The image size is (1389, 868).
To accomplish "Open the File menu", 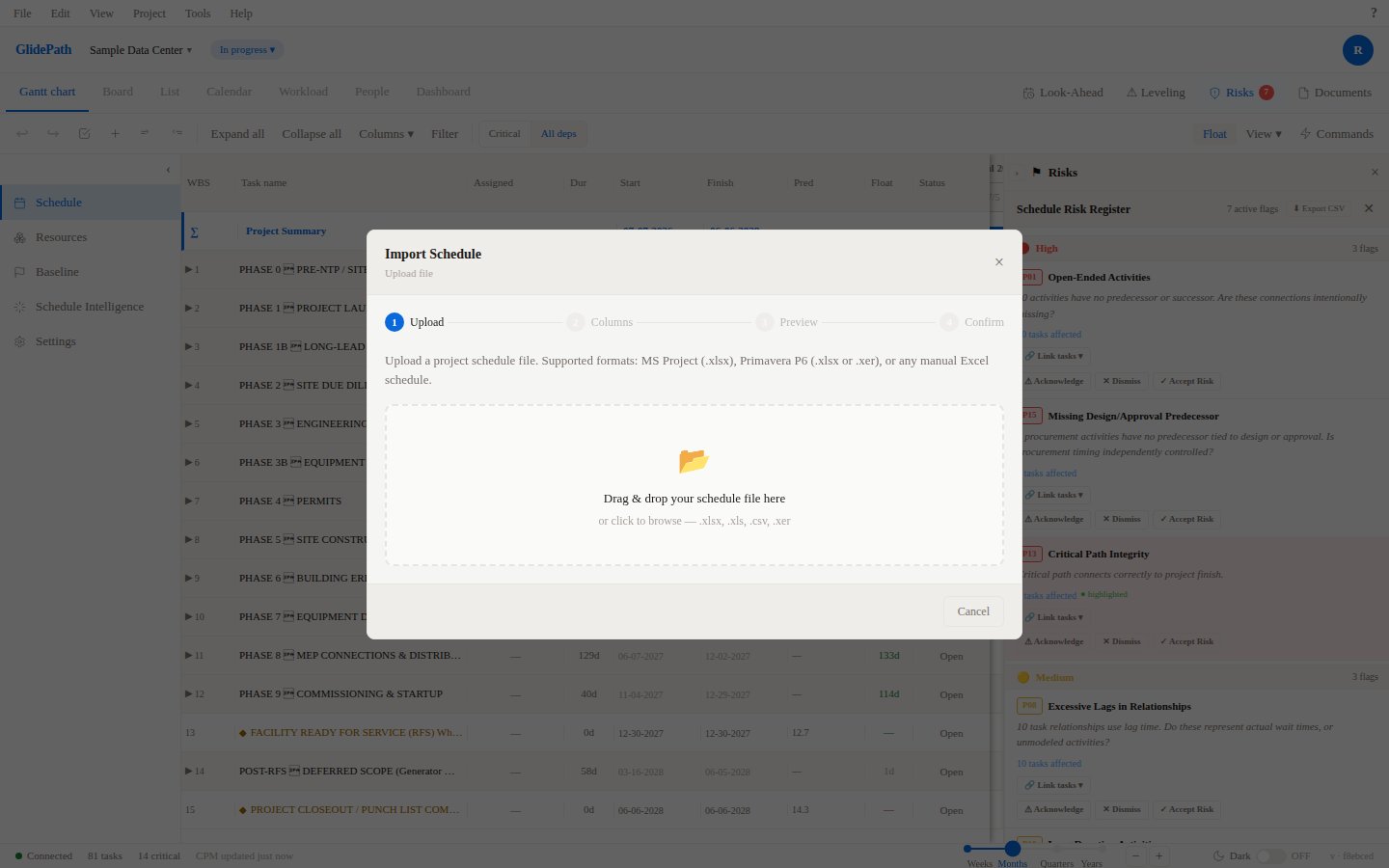I will (x=22, y=14).
